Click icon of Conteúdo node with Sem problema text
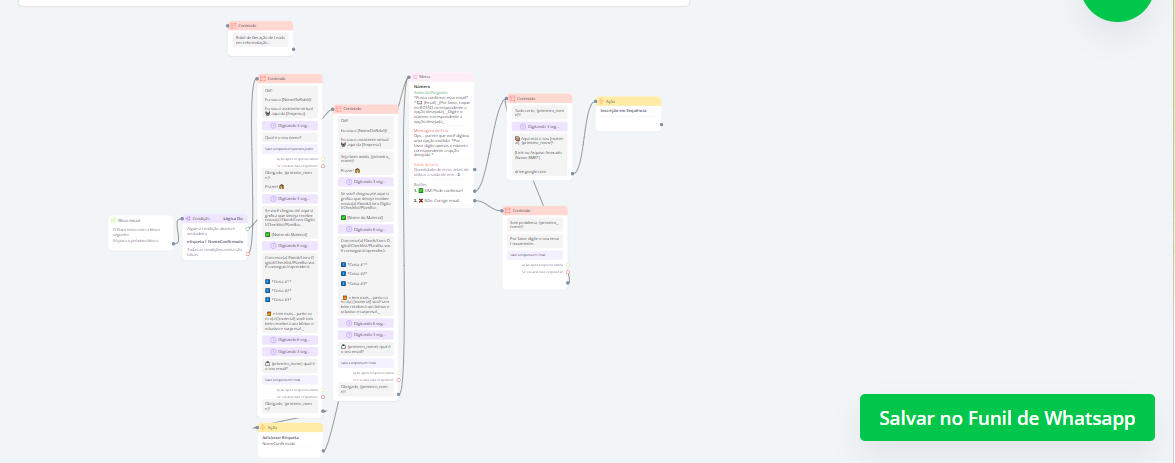 coord(507,210)
